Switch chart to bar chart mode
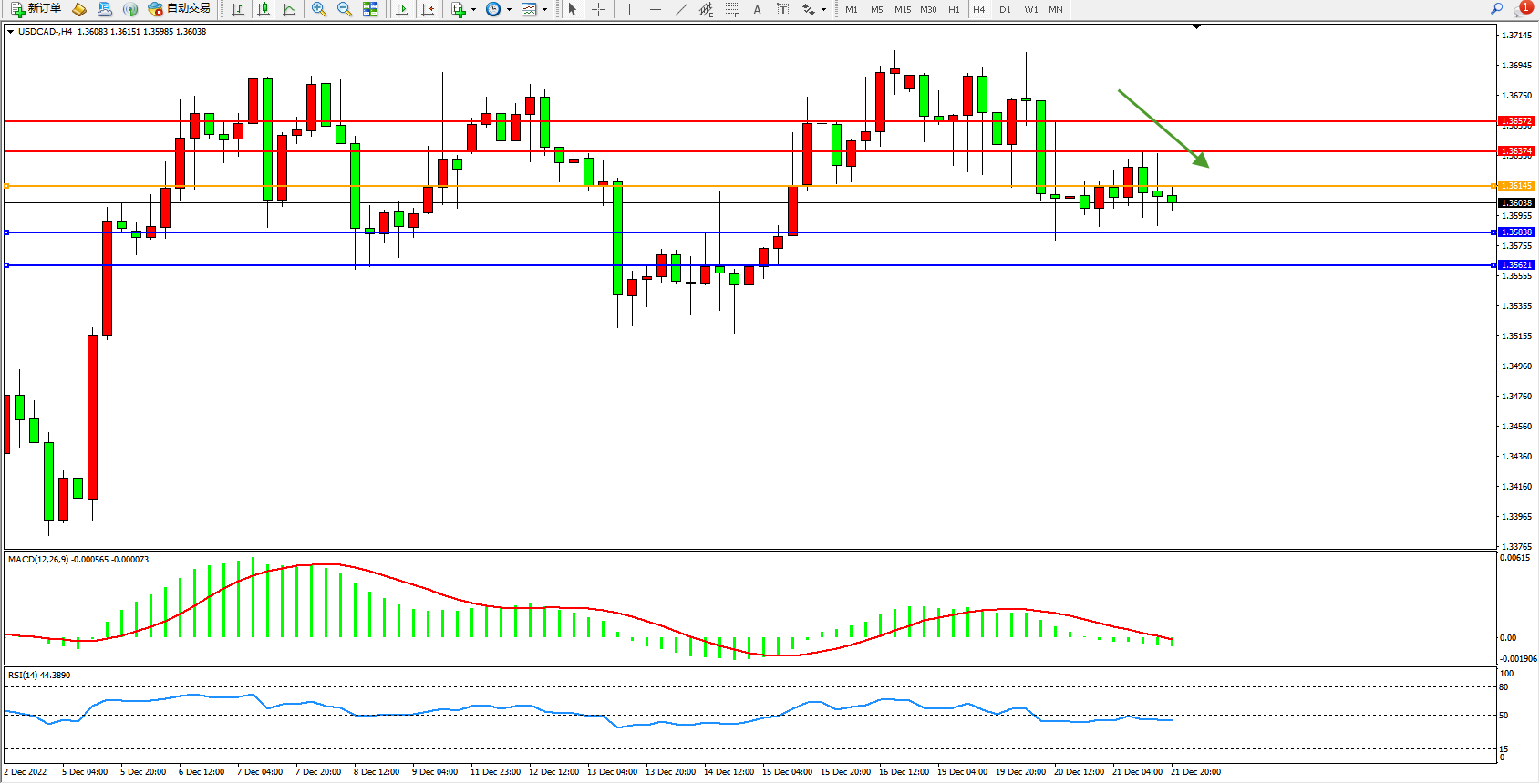1540x784 pixels. [238, 9]
